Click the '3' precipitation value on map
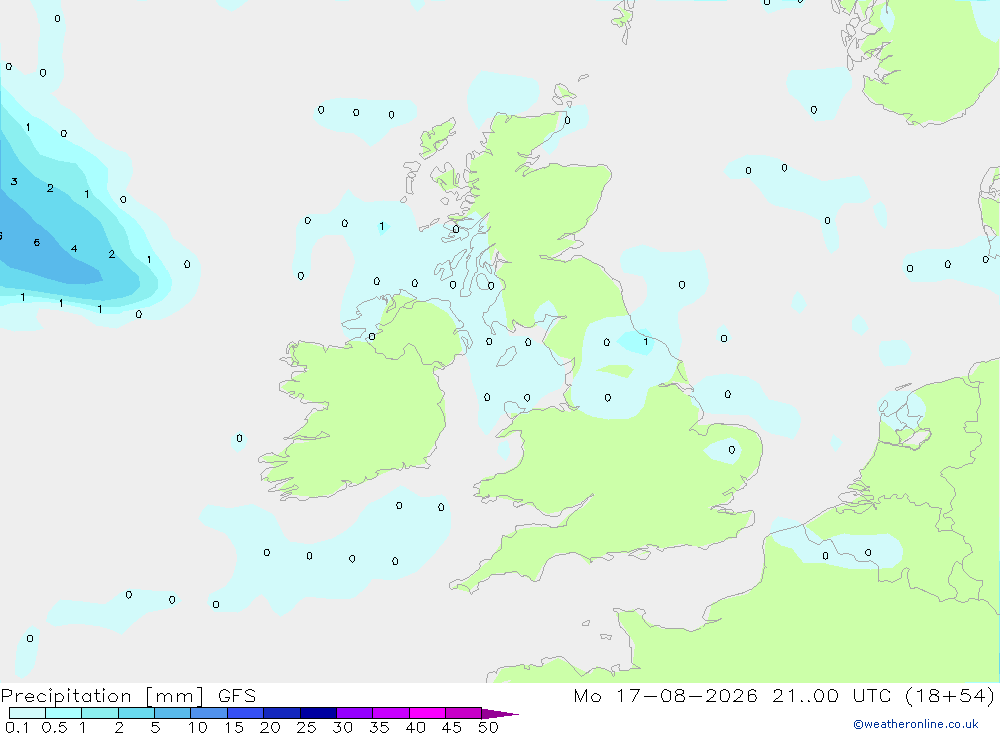Screen dimensions: 1000x733 tap(13, 182)
